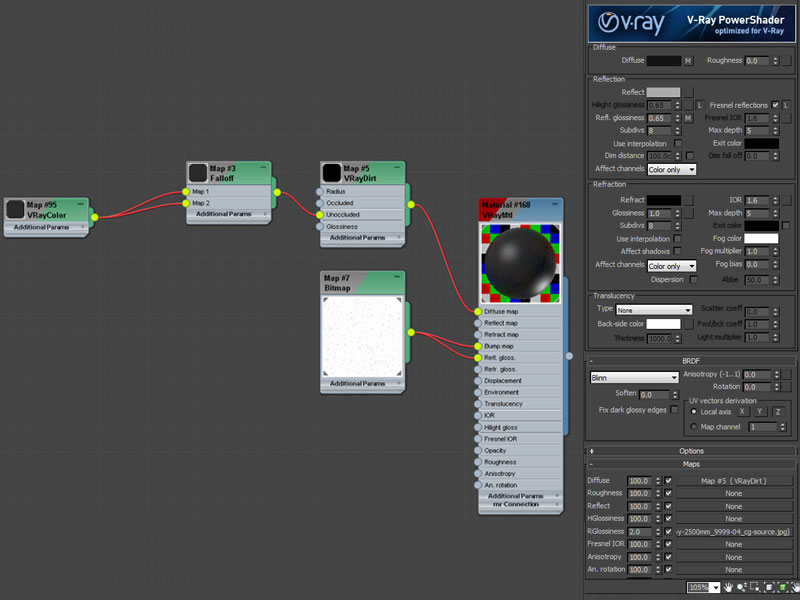Open Reflection Affect channels dropdown
The height and width of the screenshot is (600, 800).
click(671, 169)
